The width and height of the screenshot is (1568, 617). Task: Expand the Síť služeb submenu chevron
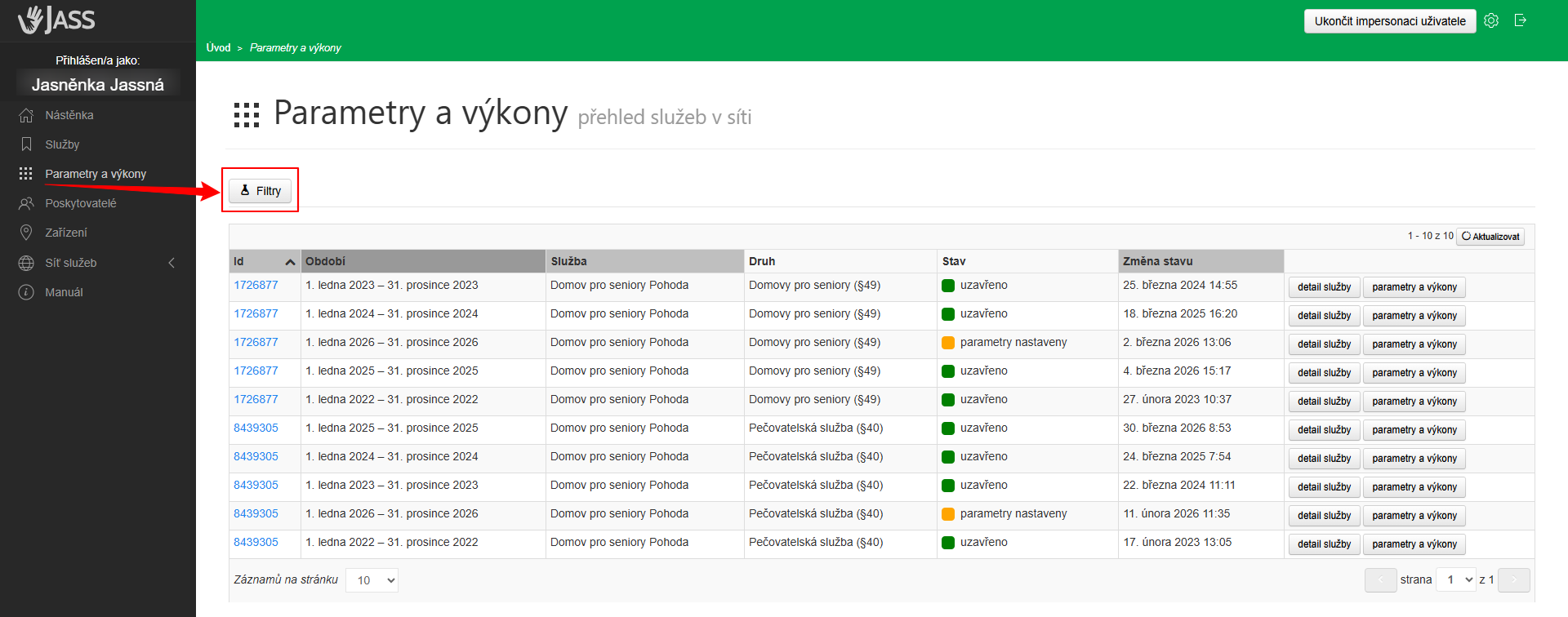click(171, 263)
